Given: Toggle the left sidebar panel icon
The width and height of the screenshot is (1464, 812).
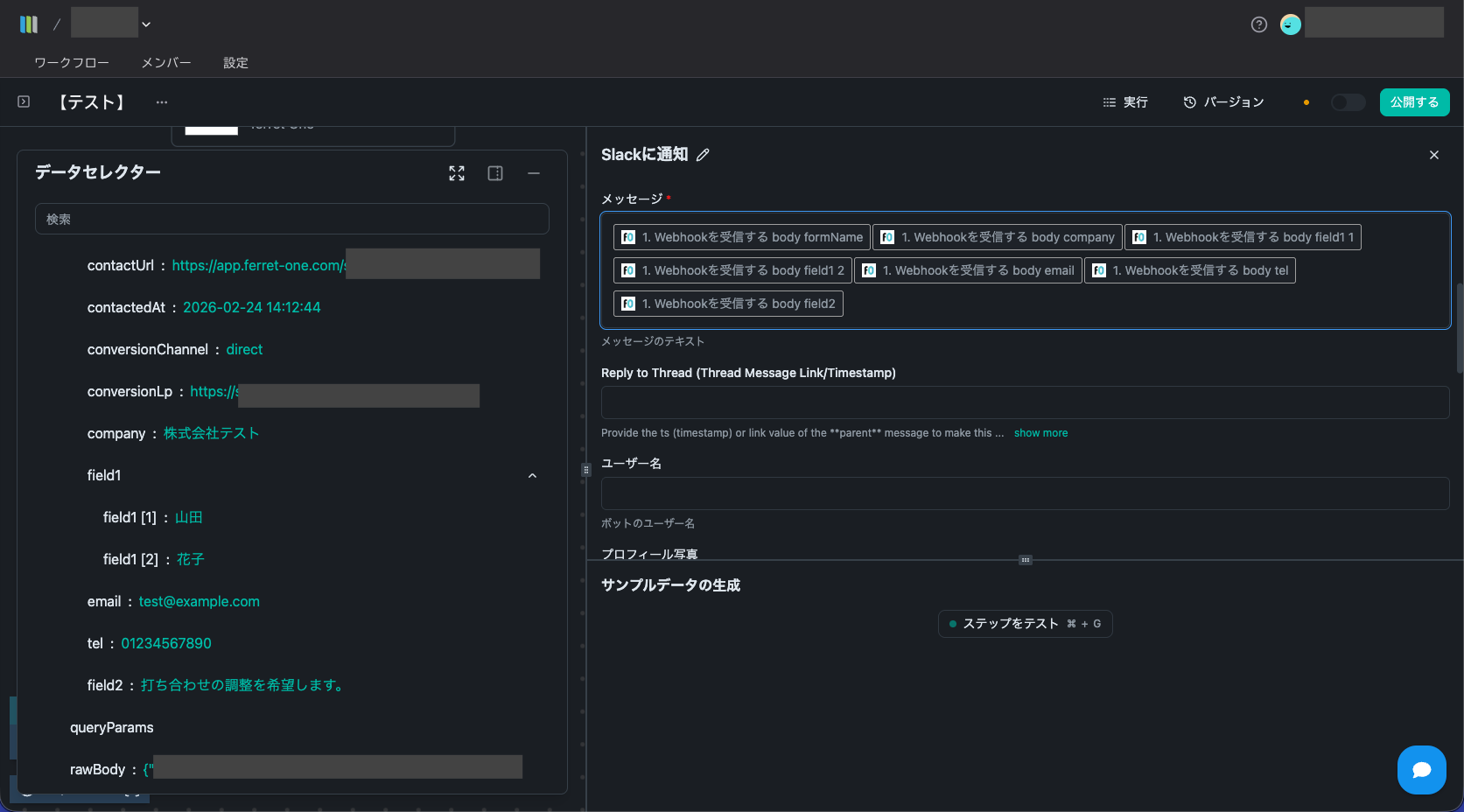Looking at the screenshot, I should 24,102.
